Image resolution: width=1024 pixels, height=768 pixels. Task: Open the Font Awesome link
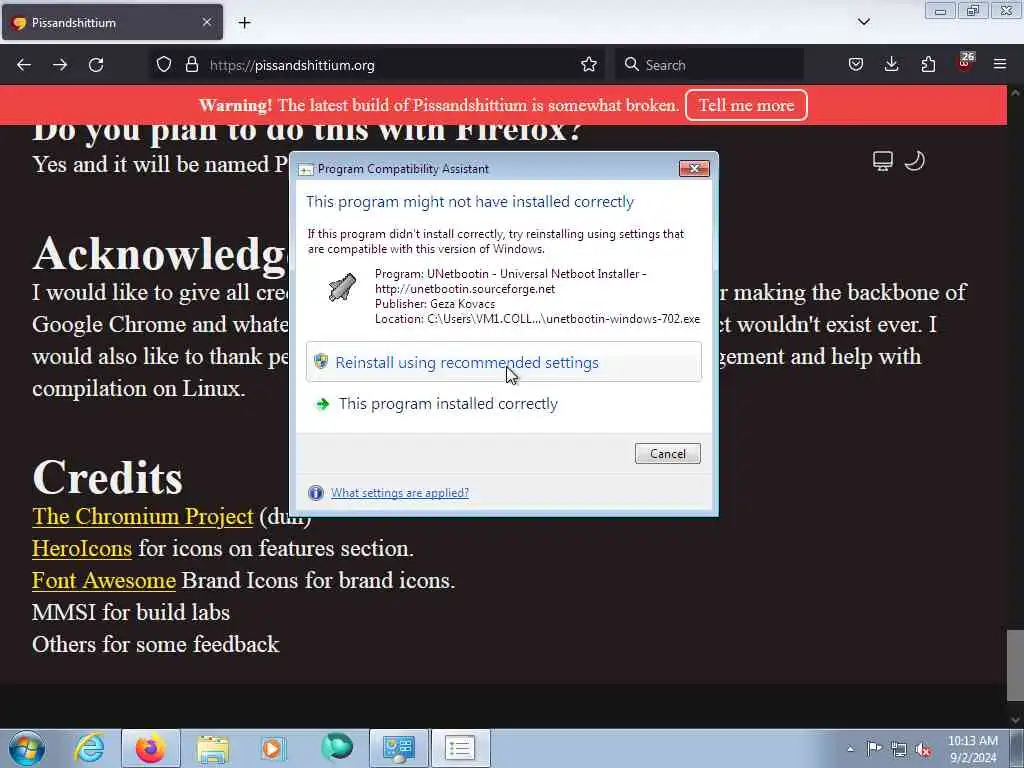tap(104, 580)
